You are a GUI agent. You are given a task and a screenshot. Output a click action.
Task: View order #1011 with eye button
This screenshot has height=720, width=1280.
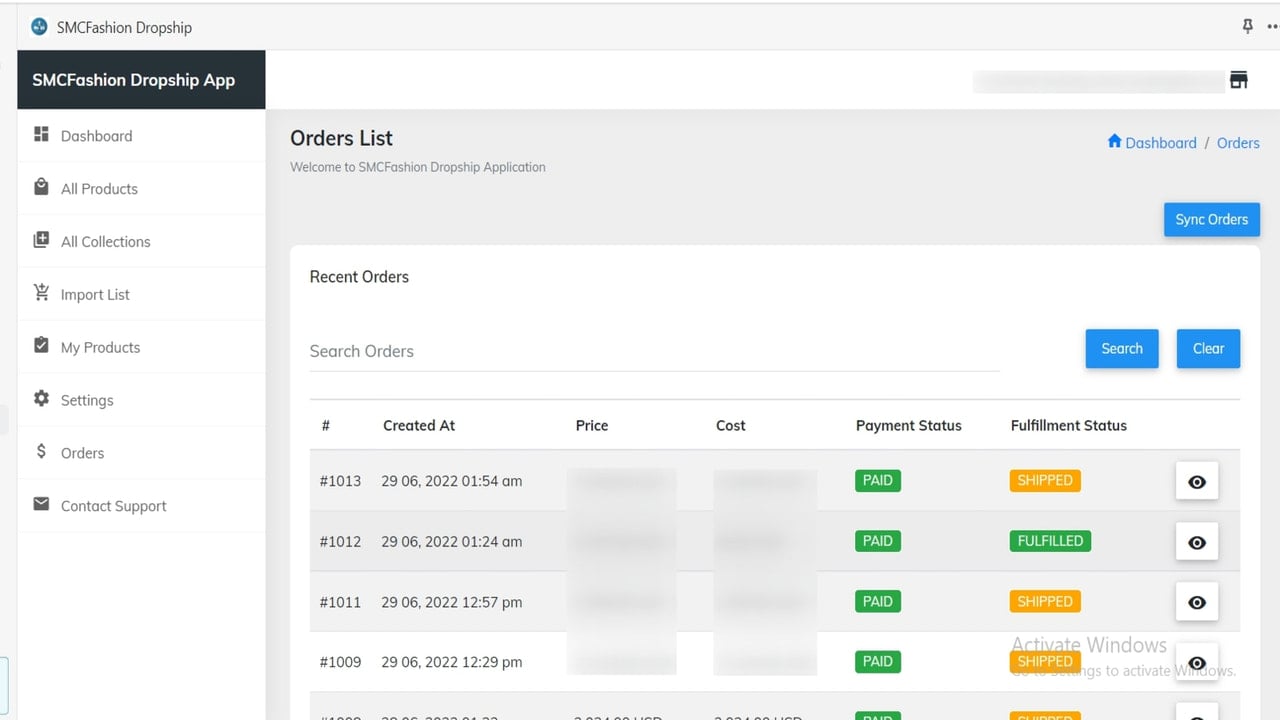point(1197,602)
